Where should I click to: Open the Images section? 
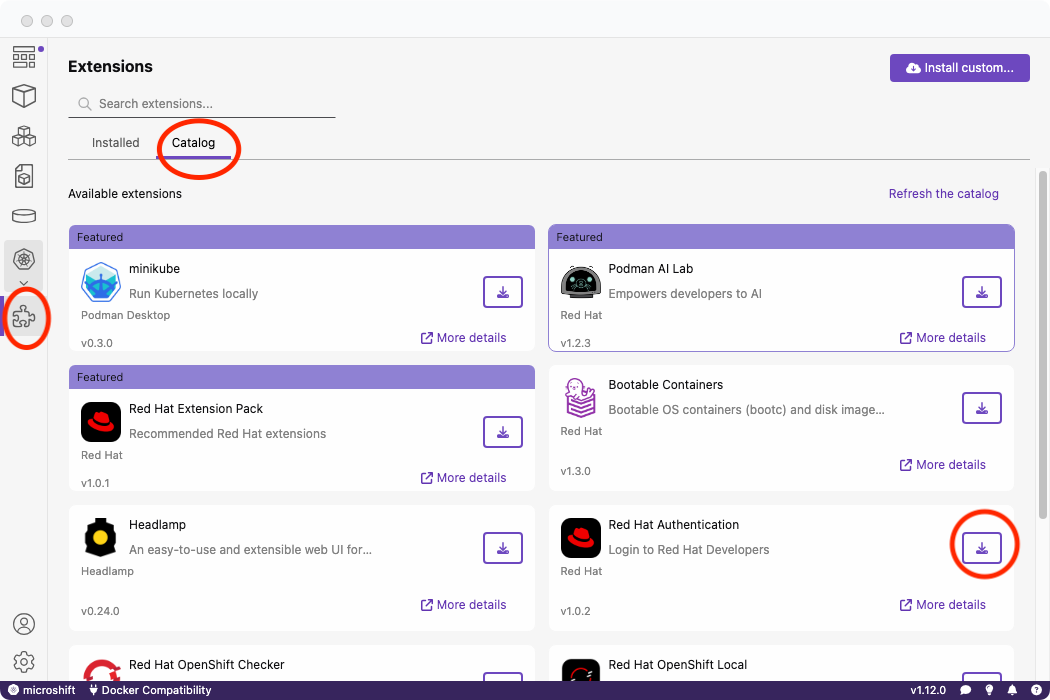tap(24, 176)
